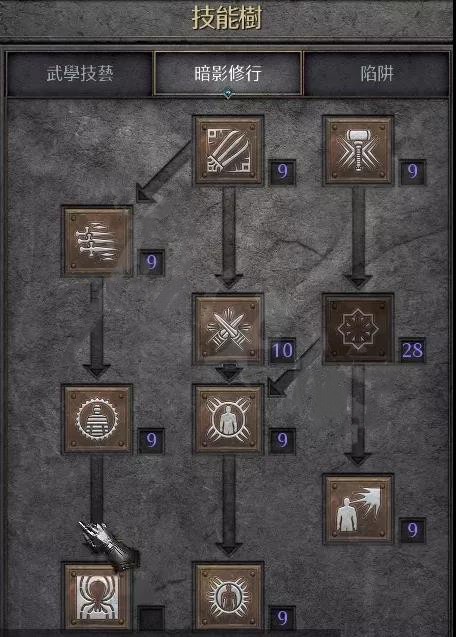This screenshot has width=456, height=637.
Task: Choose the Burst of Speed daggers icon
Action: point(97,241)
